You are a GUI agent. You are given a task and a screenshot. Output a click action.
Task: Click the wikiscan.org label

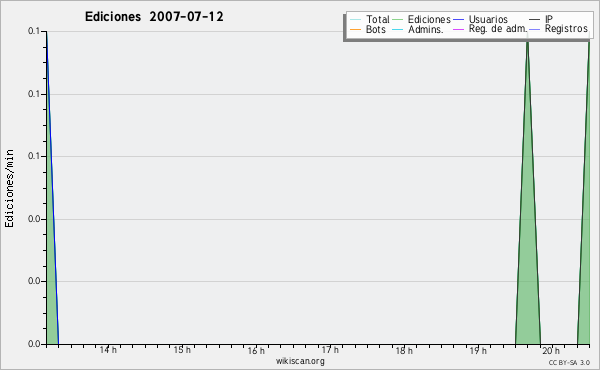300,361
